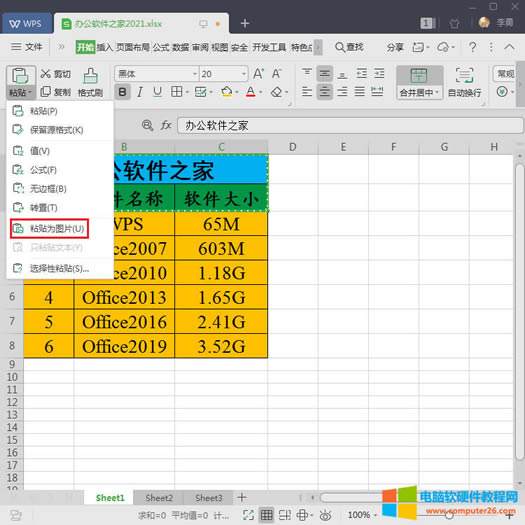Open the font name dropdown
Viewport: 525px width, 525px height.
pos(195,74)
